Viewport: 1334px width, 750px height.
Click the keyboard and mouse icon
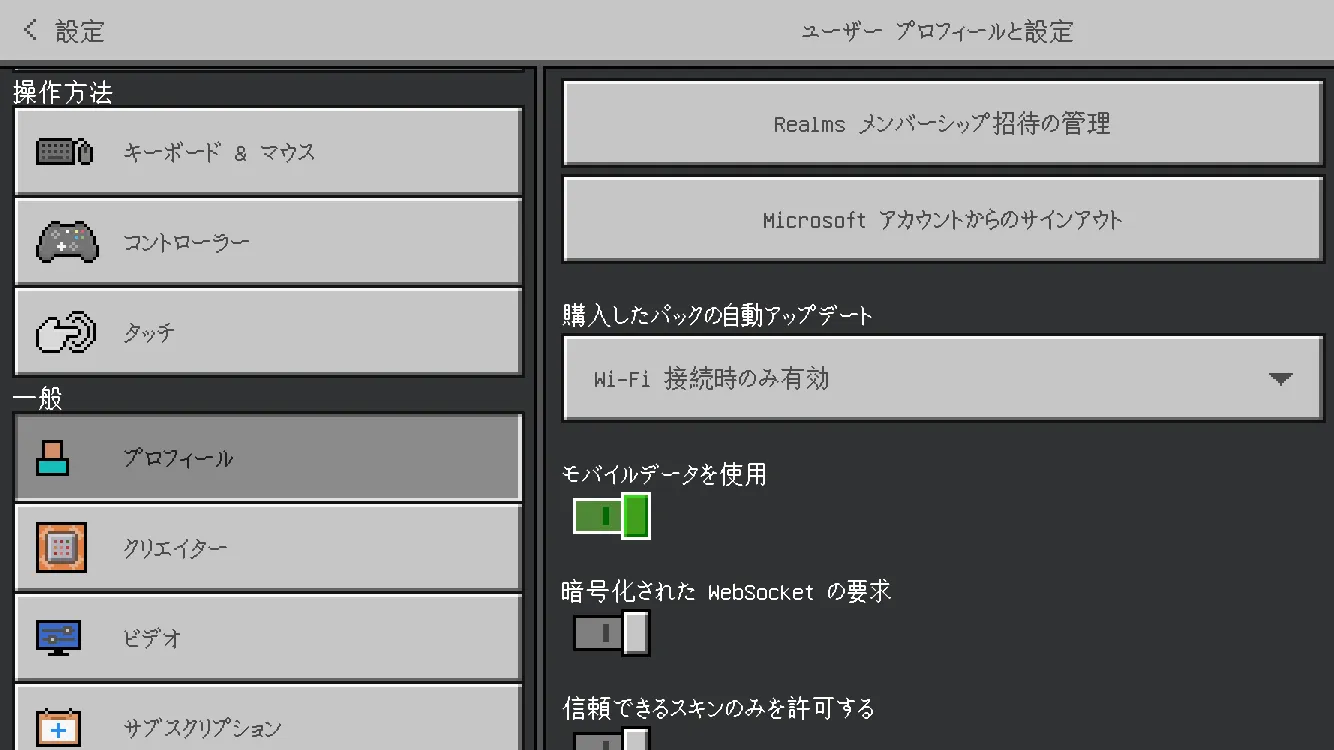pyautogui.click(x=65, y=152)
